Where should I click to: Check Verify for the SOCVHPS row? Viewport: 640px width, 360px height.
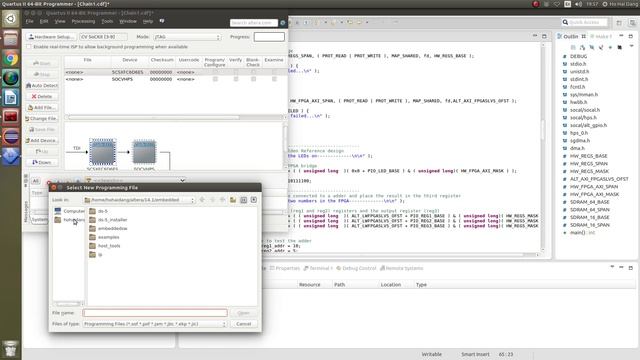click(x=236, y=79)
